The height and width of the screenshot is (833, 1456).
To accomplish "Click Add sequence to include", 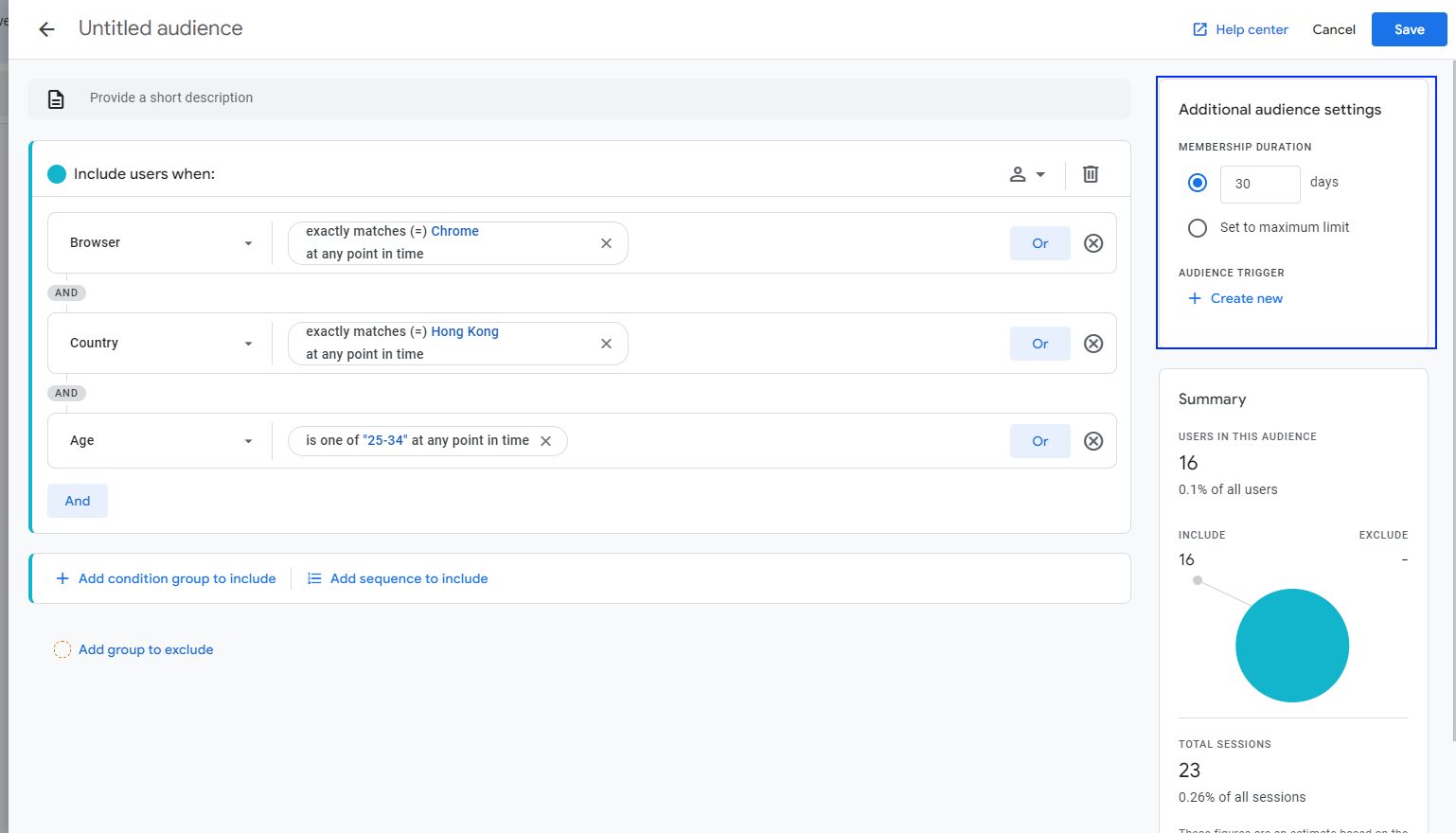I will pos(409,578).
